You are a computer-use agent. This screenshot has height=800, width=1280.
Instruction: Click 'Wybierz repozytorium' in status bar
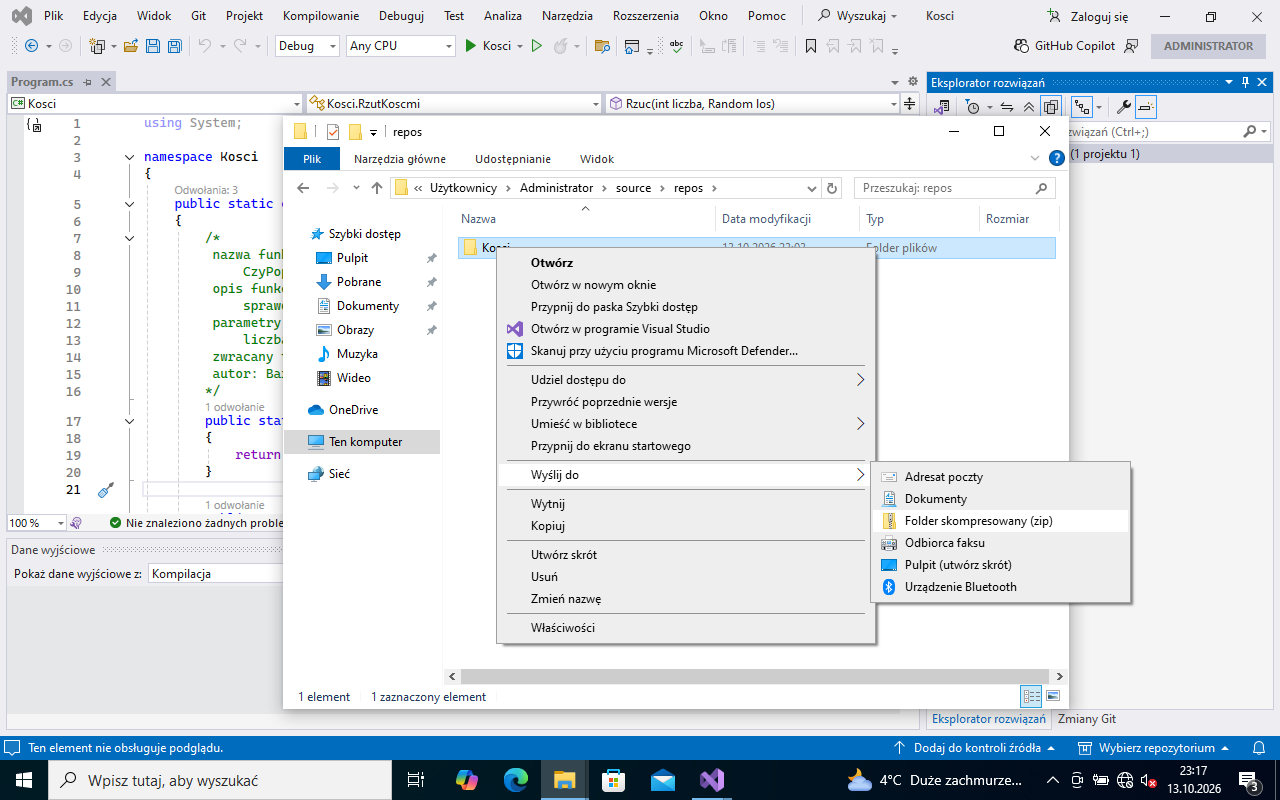pos(1154,748)
